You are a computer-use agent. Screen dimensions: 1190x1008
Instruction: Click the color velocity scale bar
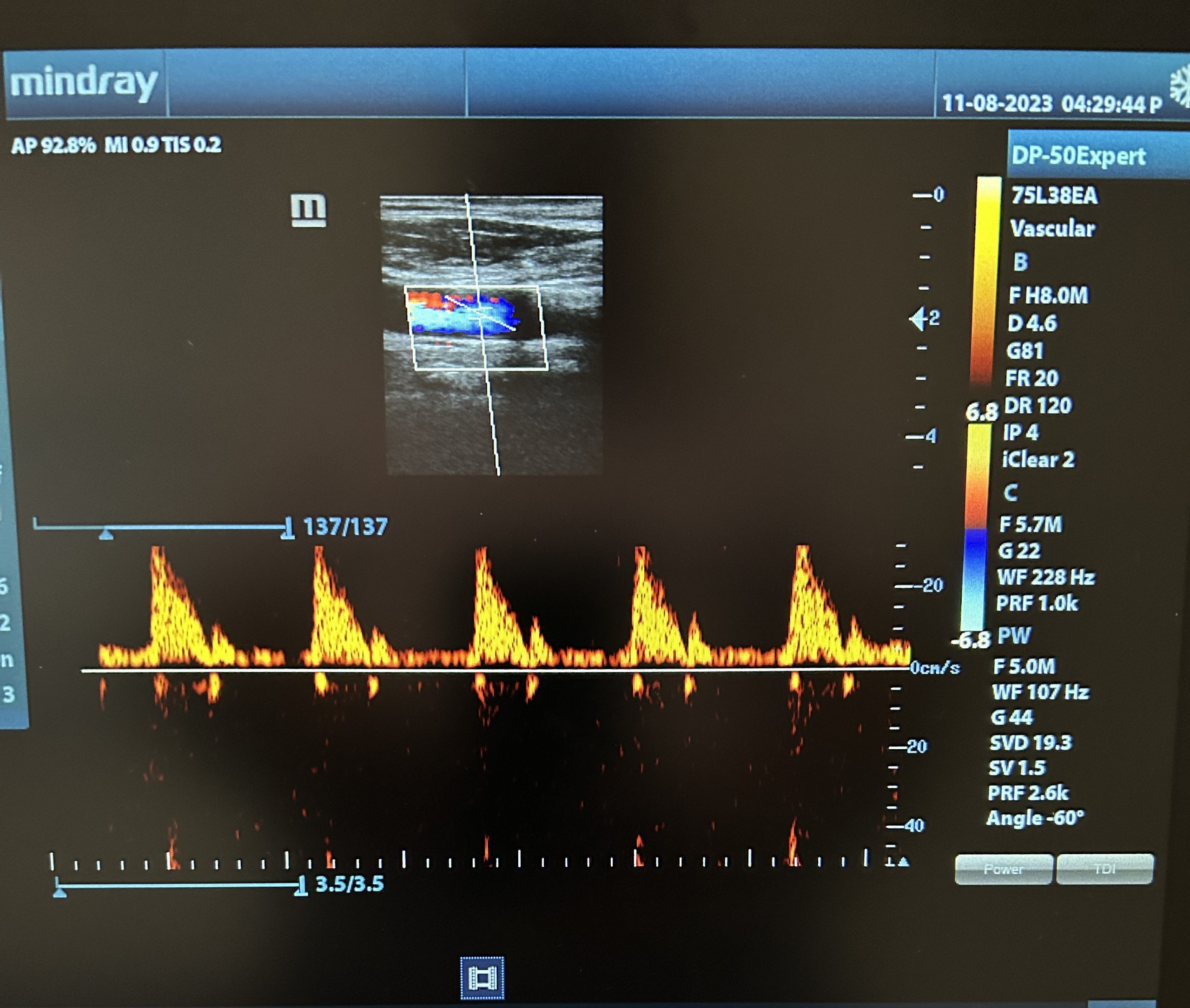click(x=975, y=526)
